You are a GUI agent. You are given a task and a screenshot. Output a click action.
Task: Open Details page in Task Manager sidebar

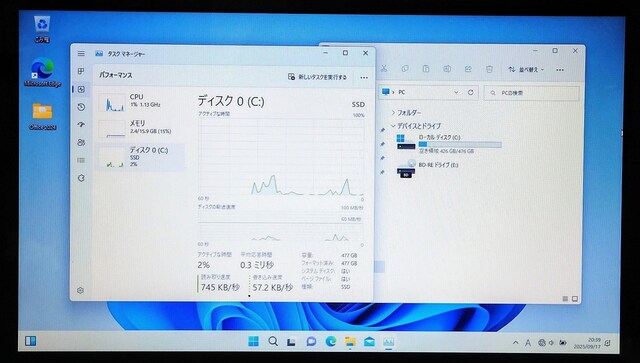[x=81, y=160]
